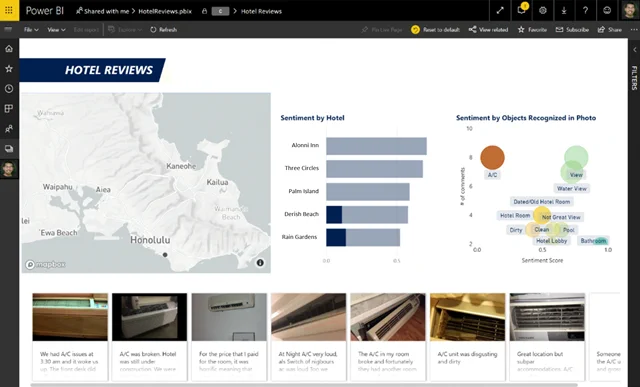Click the 'Hotel Lobby' label

(551, 241)
